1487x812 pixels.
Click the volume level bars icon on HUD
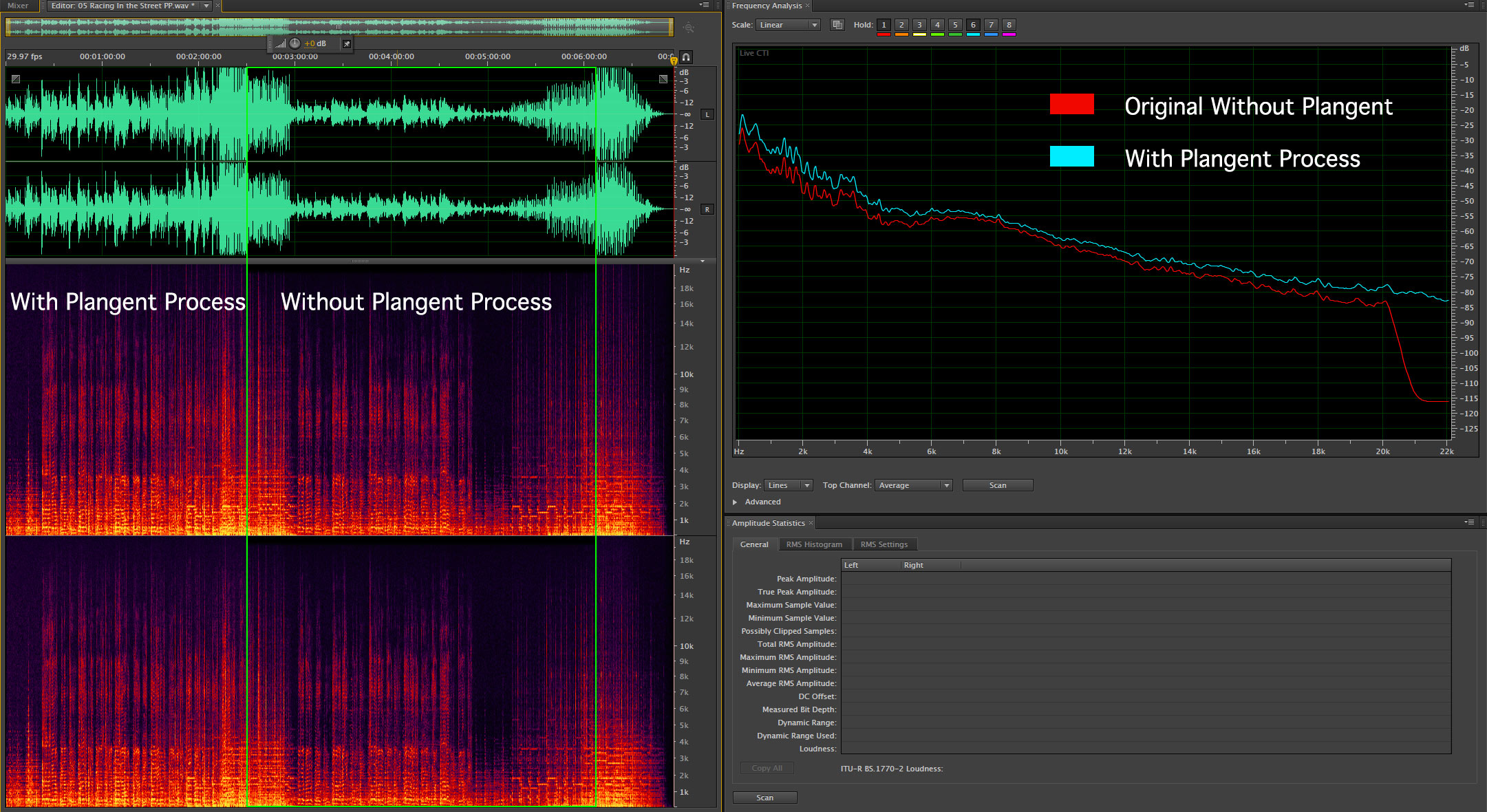coord(280,44)
